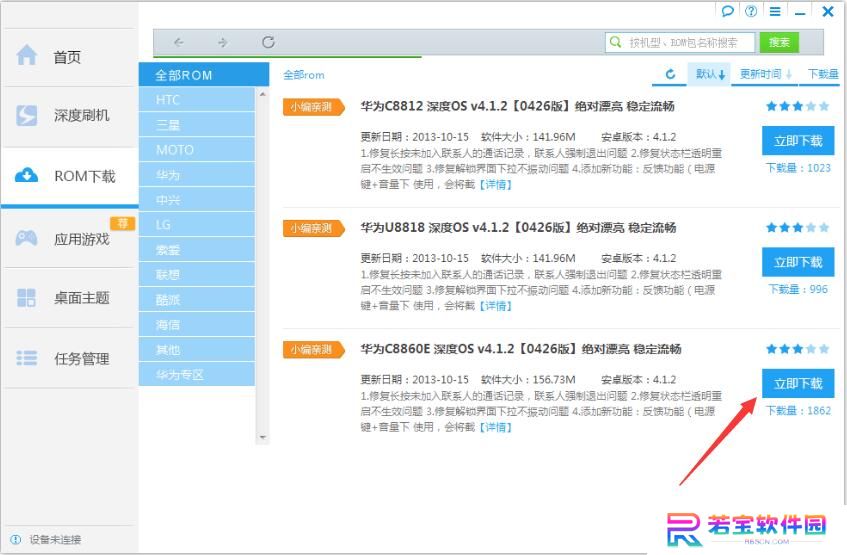Open the 应用游戏 gamepad icon
This screenshot has width=847, height=555.
(26, 238)
